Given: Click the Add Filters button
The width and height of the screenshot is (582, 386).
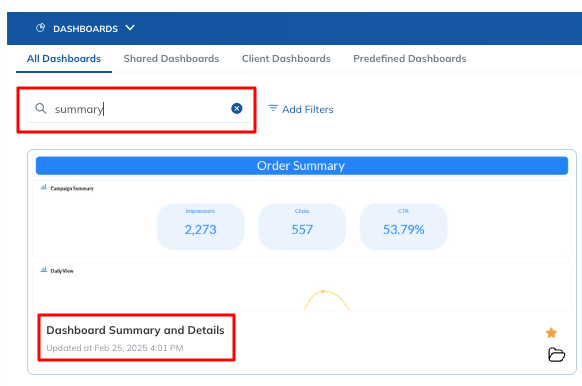Looking at the screenshot, I should [x=301, y=109].
